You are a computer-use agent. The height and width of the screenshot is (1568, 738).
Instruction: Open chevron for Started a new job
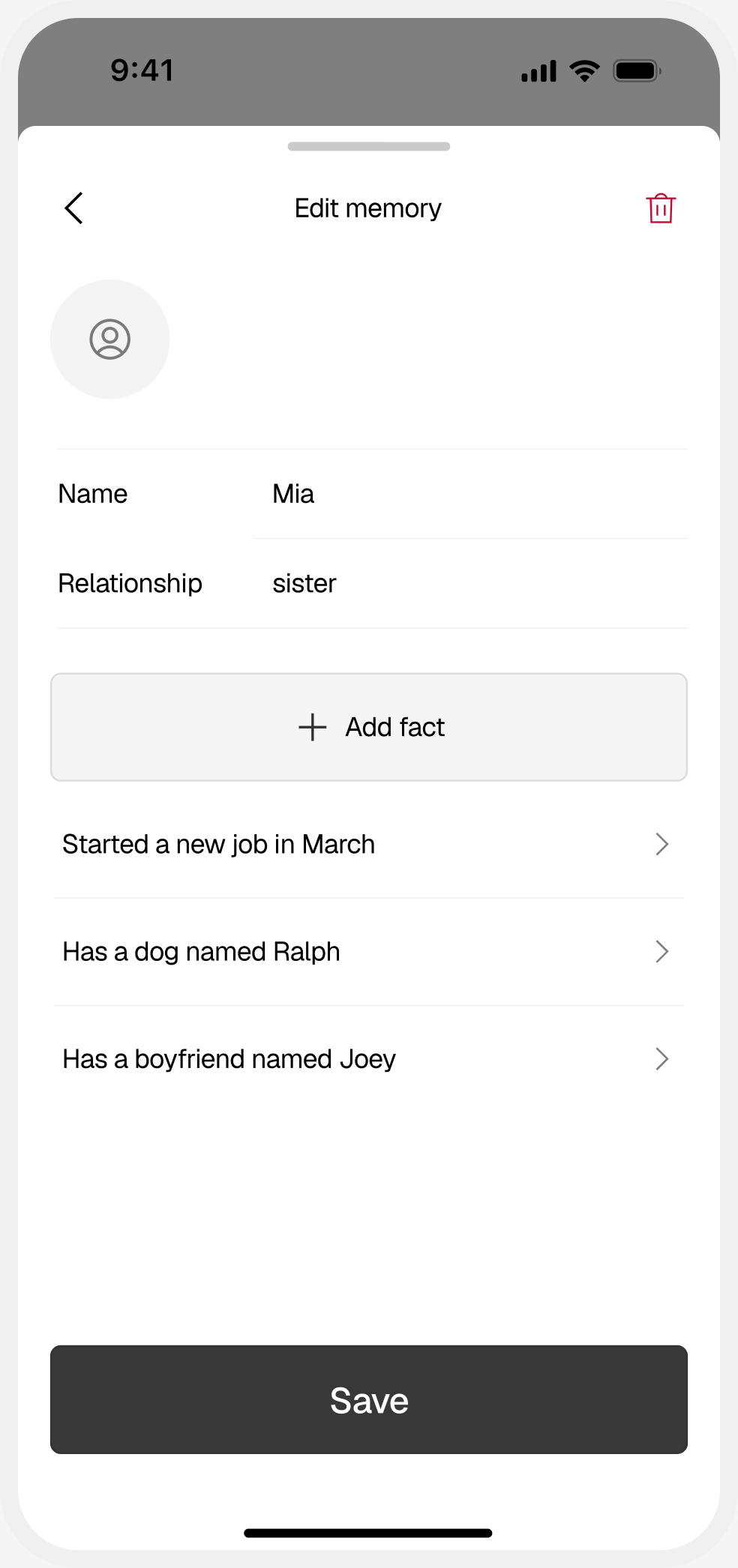click(x=661, y=844)
